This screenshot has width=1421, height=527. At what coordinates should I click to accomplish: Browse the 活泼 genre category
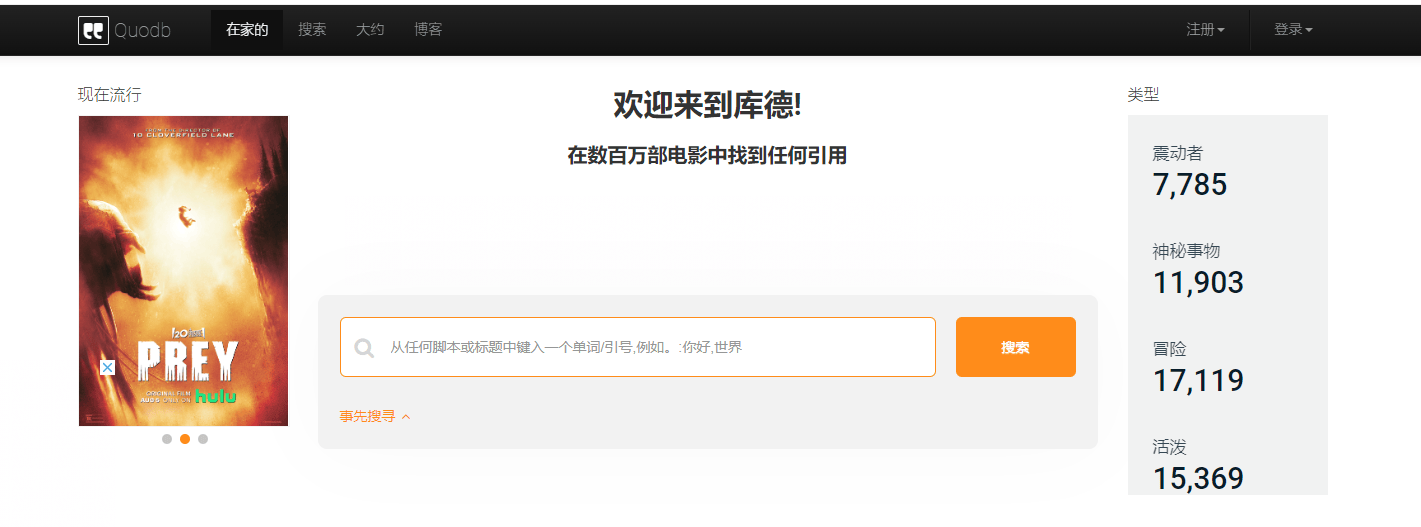[x=1169, y=447]
